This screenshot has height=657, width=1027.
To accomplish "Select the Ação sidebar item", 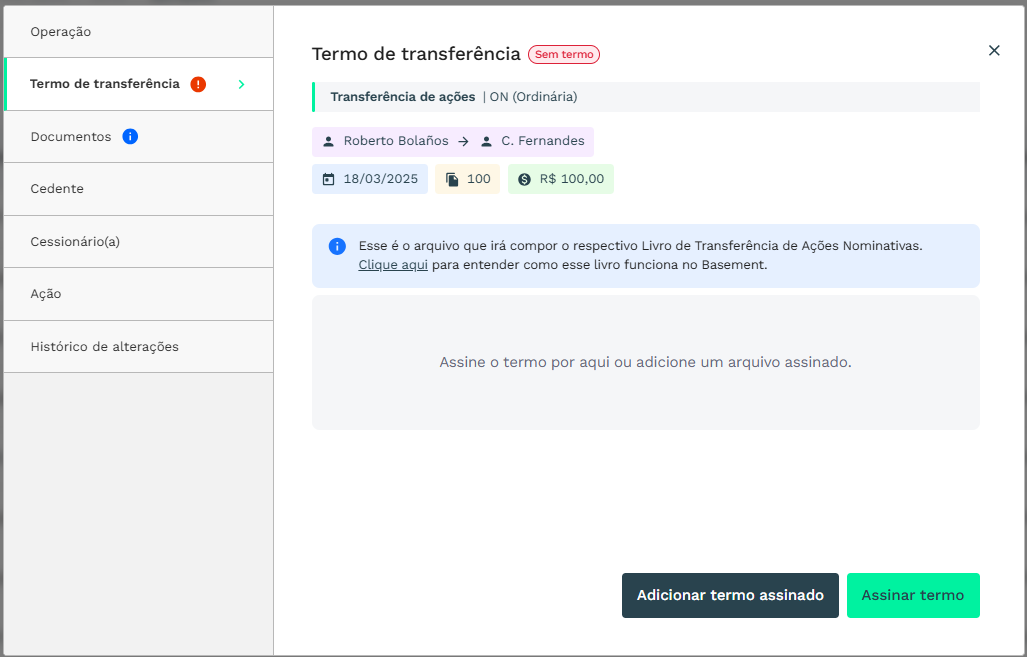I will coord(46,294).
